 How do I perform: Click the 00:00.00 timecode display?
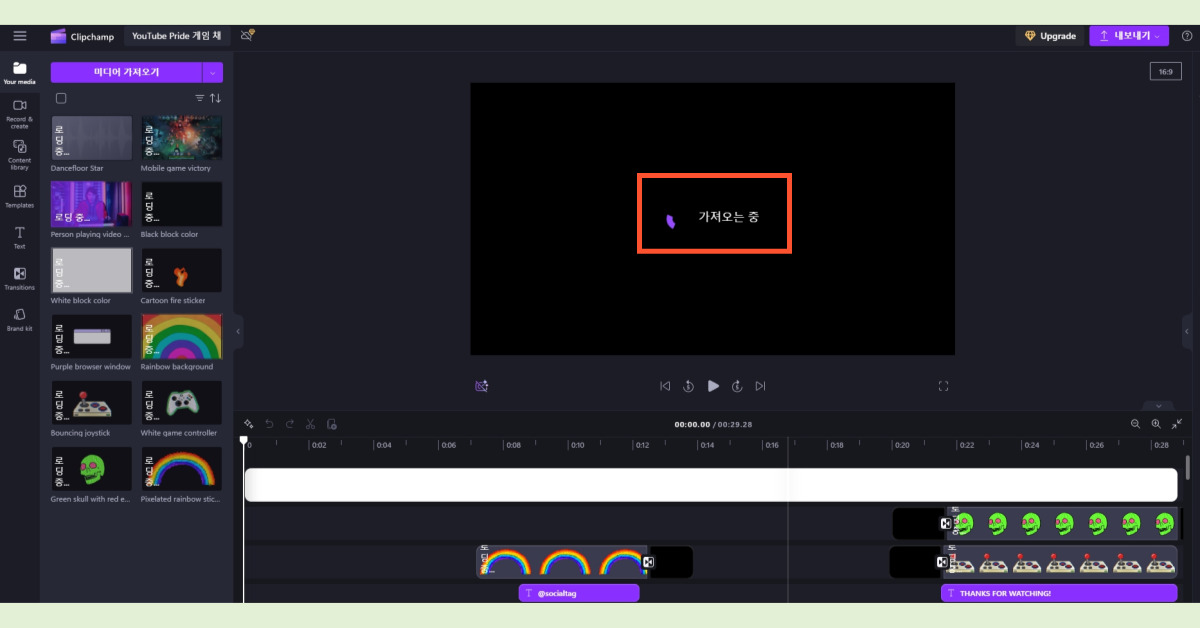(x=692, y=424)
